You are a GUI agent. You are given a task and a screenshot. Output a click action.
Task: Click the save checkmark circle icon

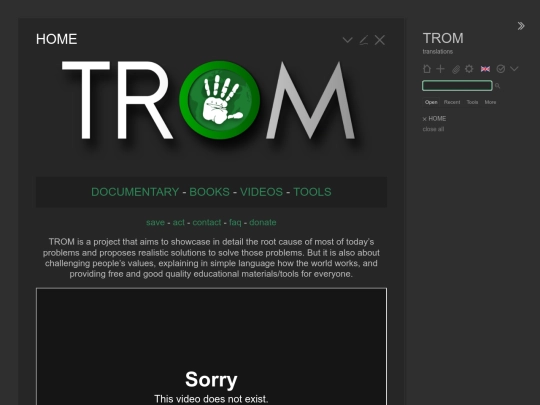tap(500, 69)
